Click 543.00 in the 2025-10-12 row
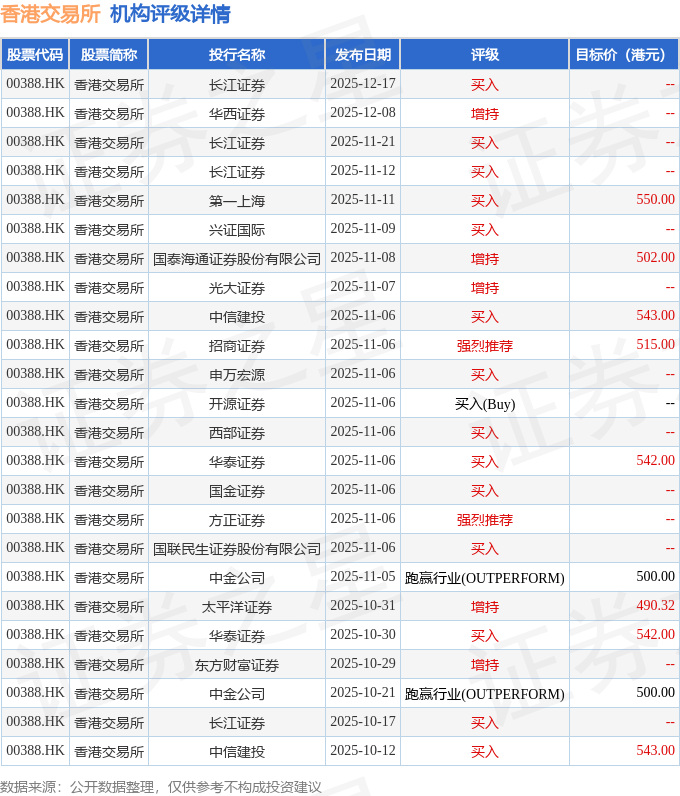The height and width of the screenshot is (796, 680). 655,750
